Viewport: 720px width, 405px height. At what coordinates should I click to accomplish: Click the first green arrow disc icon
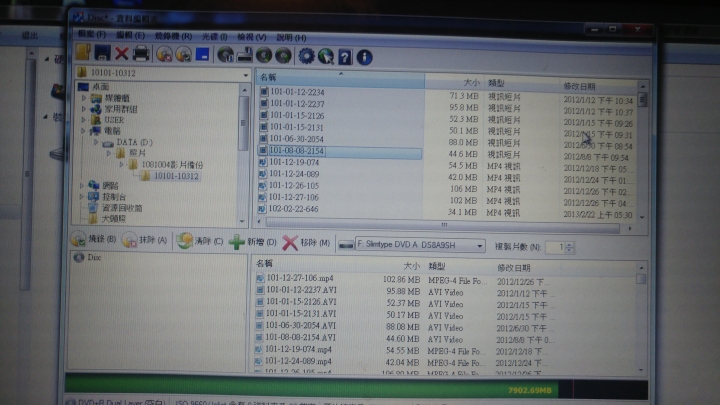pos(264,56)
